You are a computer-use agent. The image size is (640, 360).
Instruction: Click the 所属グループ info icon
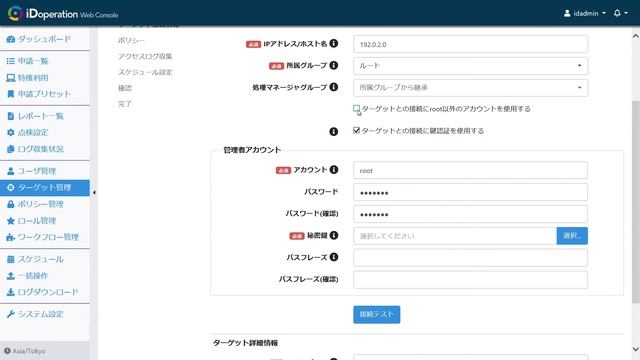click(x=333, y=65)
